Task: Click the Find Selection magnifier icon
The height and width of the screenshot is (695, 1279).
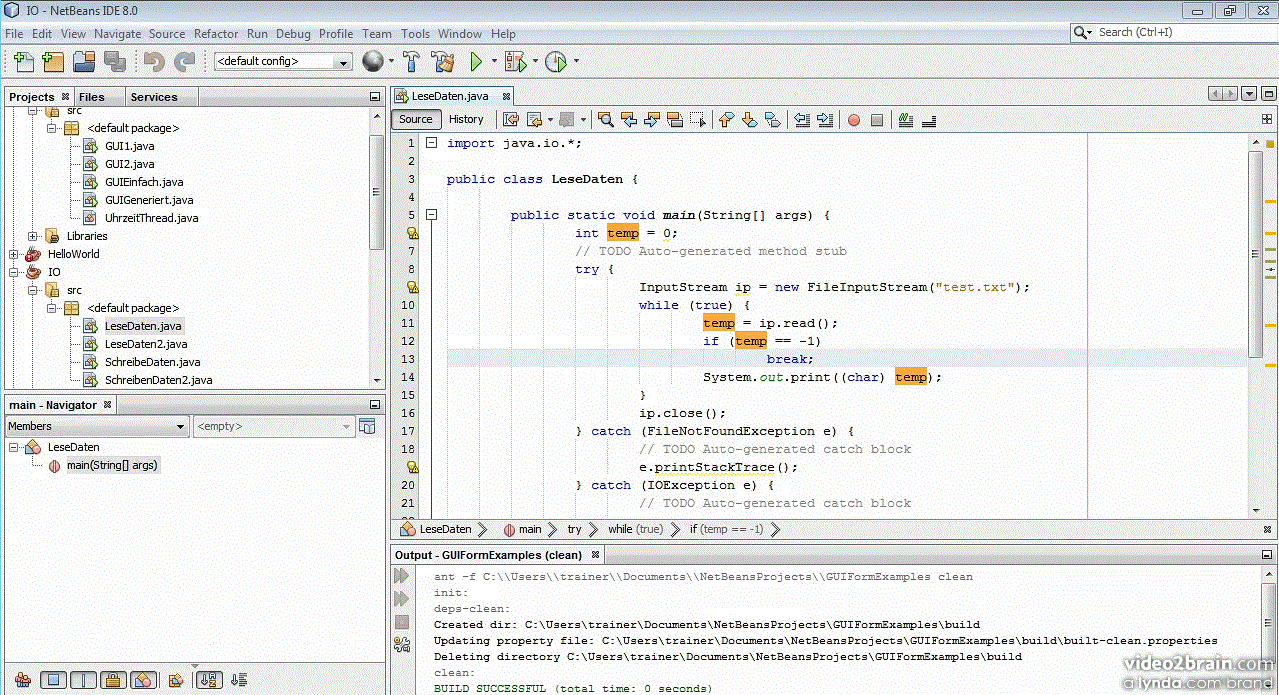Action: [x=606, y=120]
